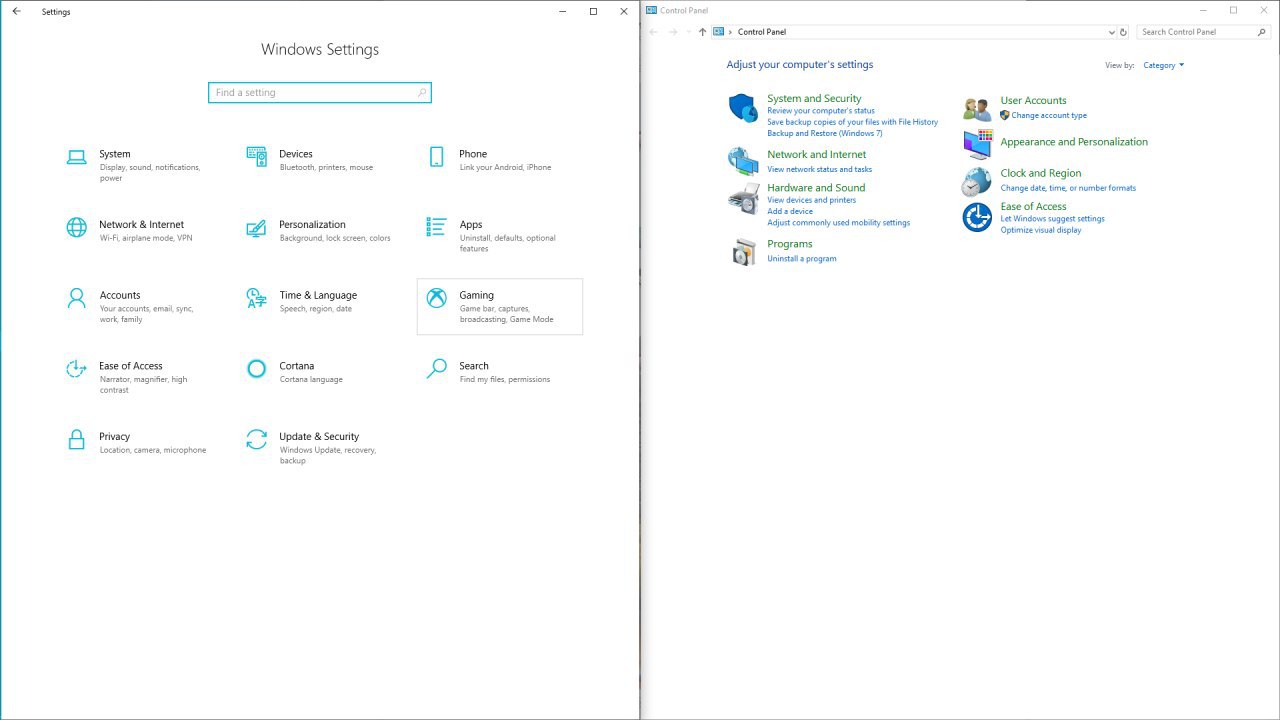
Task: Click Control Panel forward navigation arrow
Action: coord(673,32)
